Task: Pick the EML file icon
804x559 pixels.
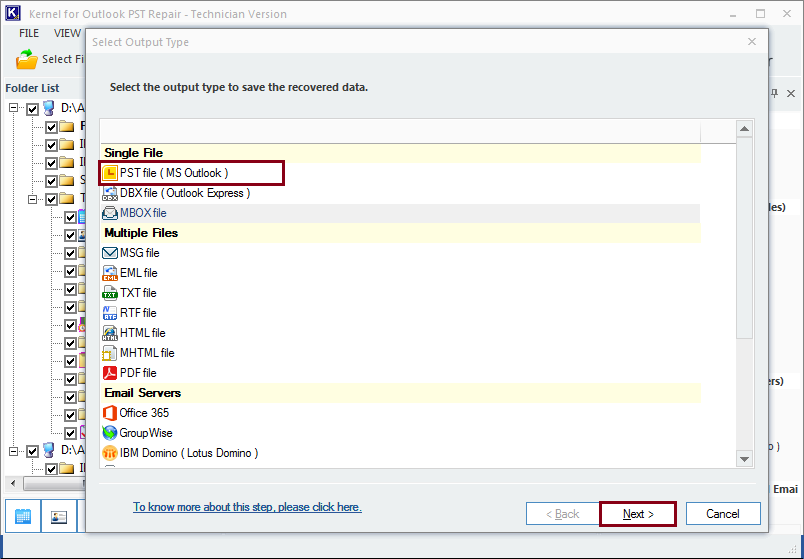Action: tap(110, 273)
